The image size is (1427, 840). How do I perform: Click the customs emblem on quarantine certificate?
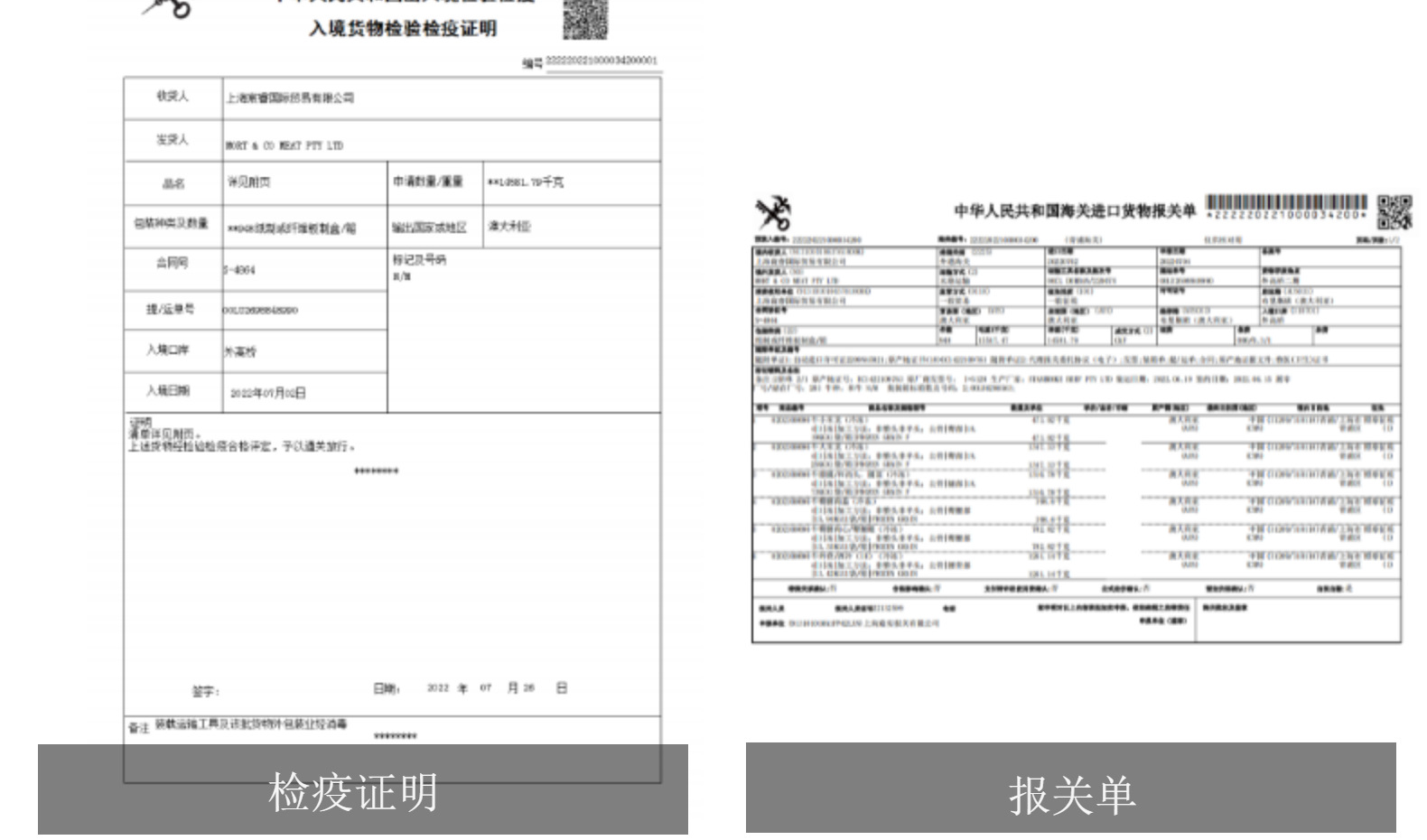tap(168, 8)
